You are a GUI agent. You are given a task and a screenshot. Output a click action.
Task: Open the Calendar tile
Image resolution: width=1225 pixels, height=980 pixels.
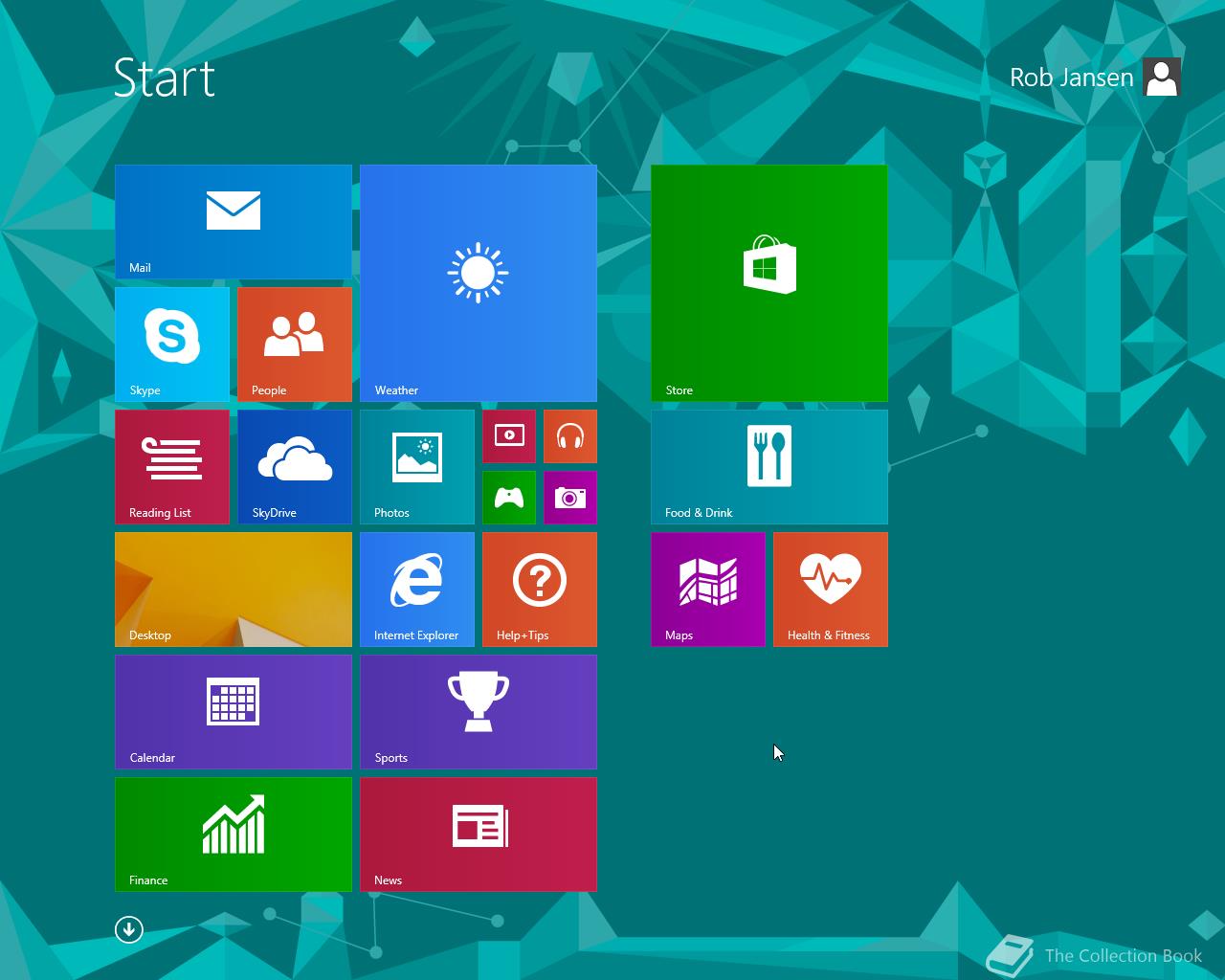pyautogui.click(x=234, y=712)
